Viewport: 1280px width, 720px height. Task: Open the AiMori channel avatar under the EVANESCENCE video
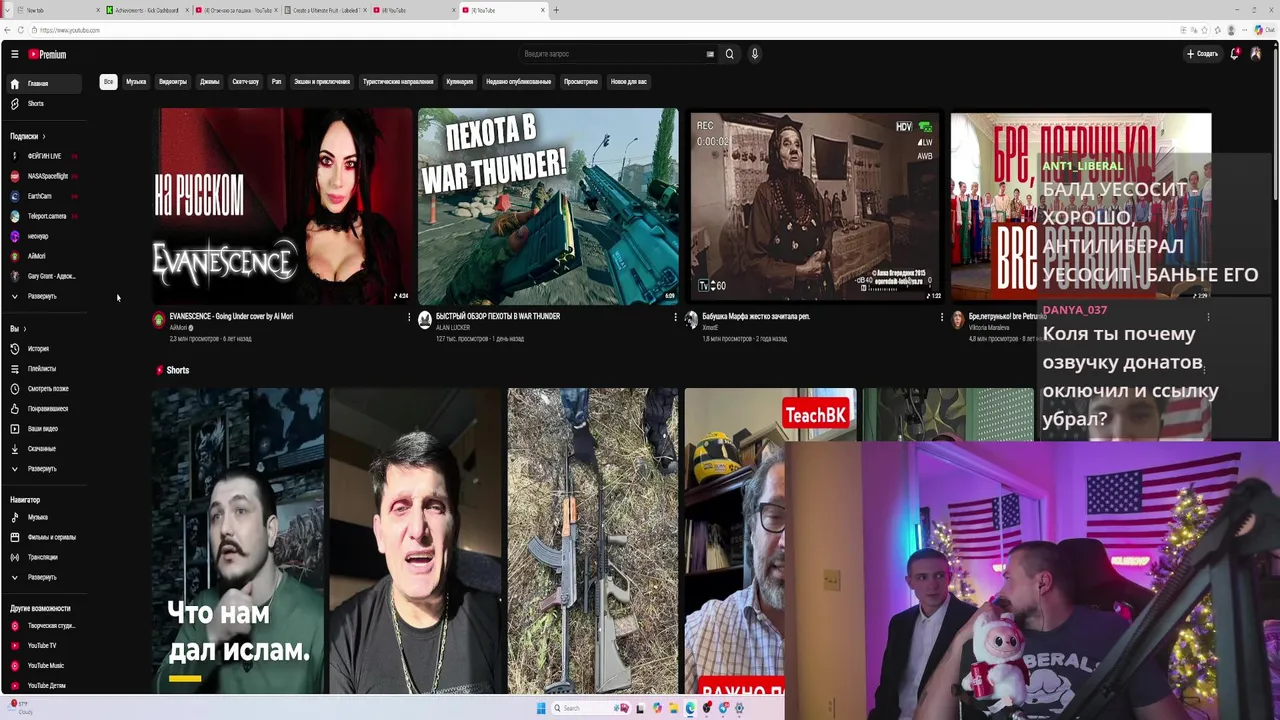158,320
